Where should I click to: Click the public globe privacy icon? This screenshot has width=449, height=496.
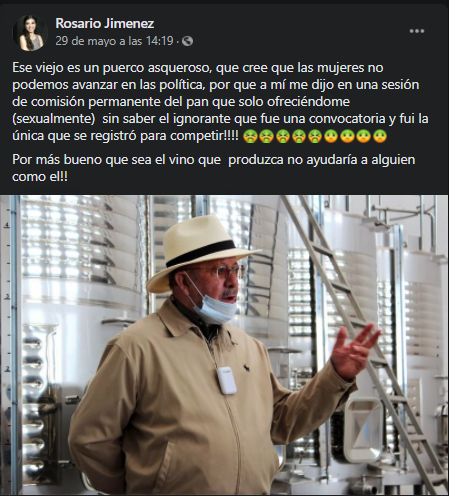188,41
